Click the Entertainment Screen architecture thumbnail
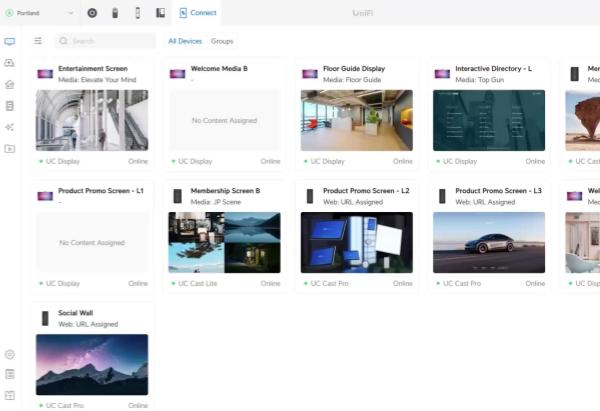 (x=92, y=120)
